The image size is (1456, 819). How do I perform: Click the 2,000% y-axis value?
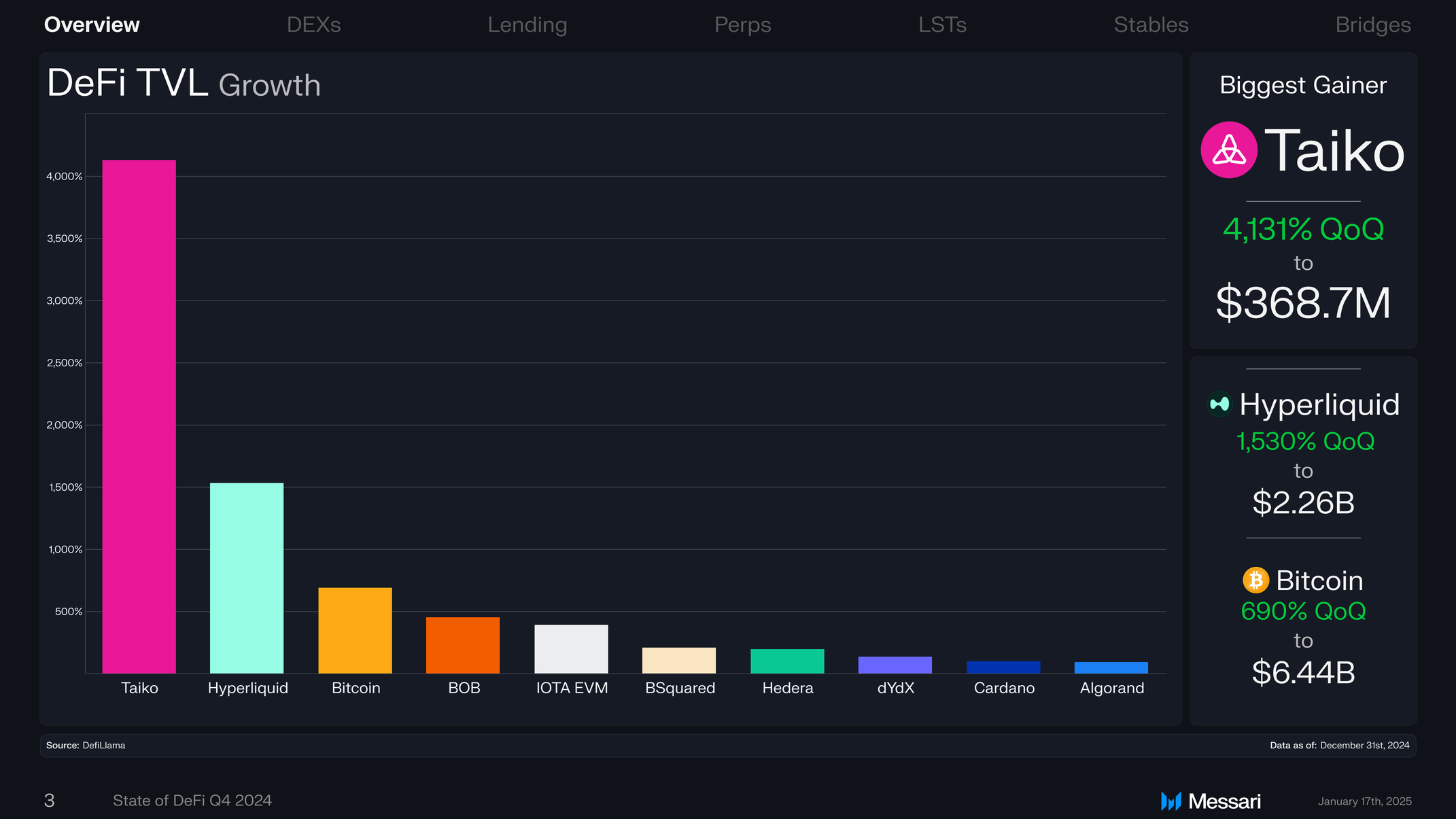(64, 425)
